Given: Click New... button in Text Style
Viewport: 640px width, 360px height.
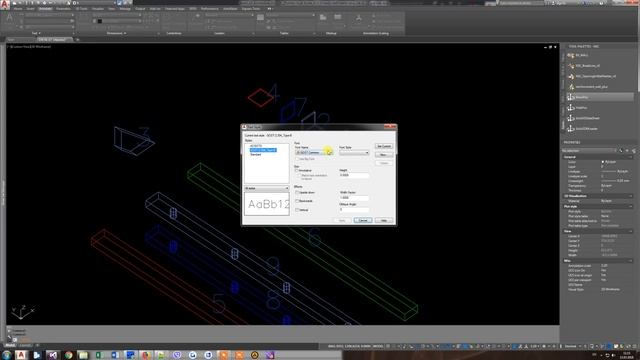Looking at the screenshot, I should point(384,155).
